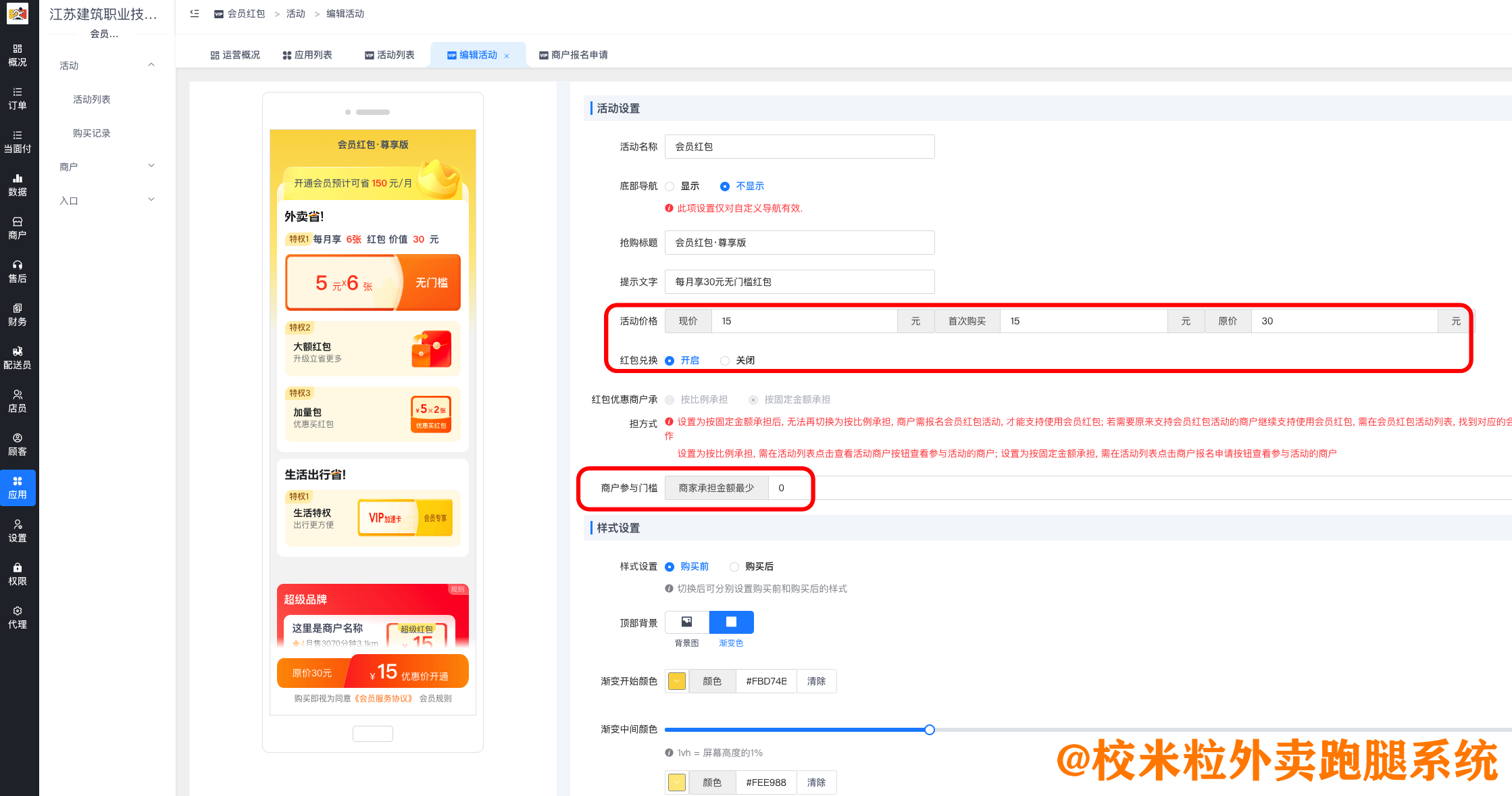Go to the 财务 section
The height and width of the screenshot is (796, 1512).
18,314
